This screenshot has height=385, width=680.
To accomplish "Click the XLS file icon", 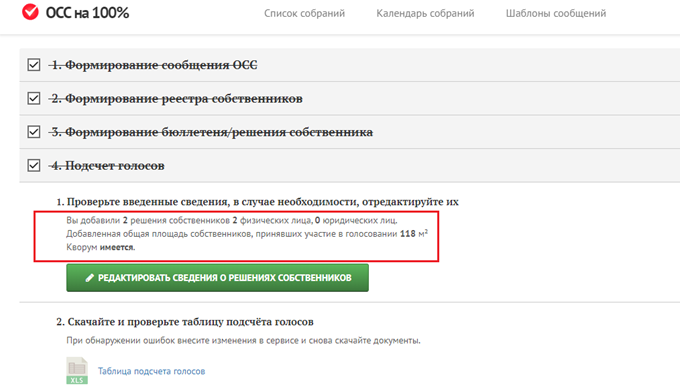I will pos(77,370).
